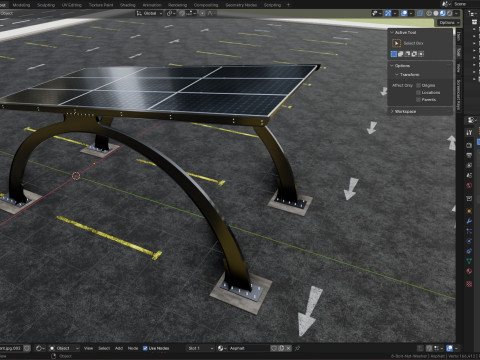This screenshot has width=480, height=360.
Task: Open the node editor Add menu
Action: point(119,348)
